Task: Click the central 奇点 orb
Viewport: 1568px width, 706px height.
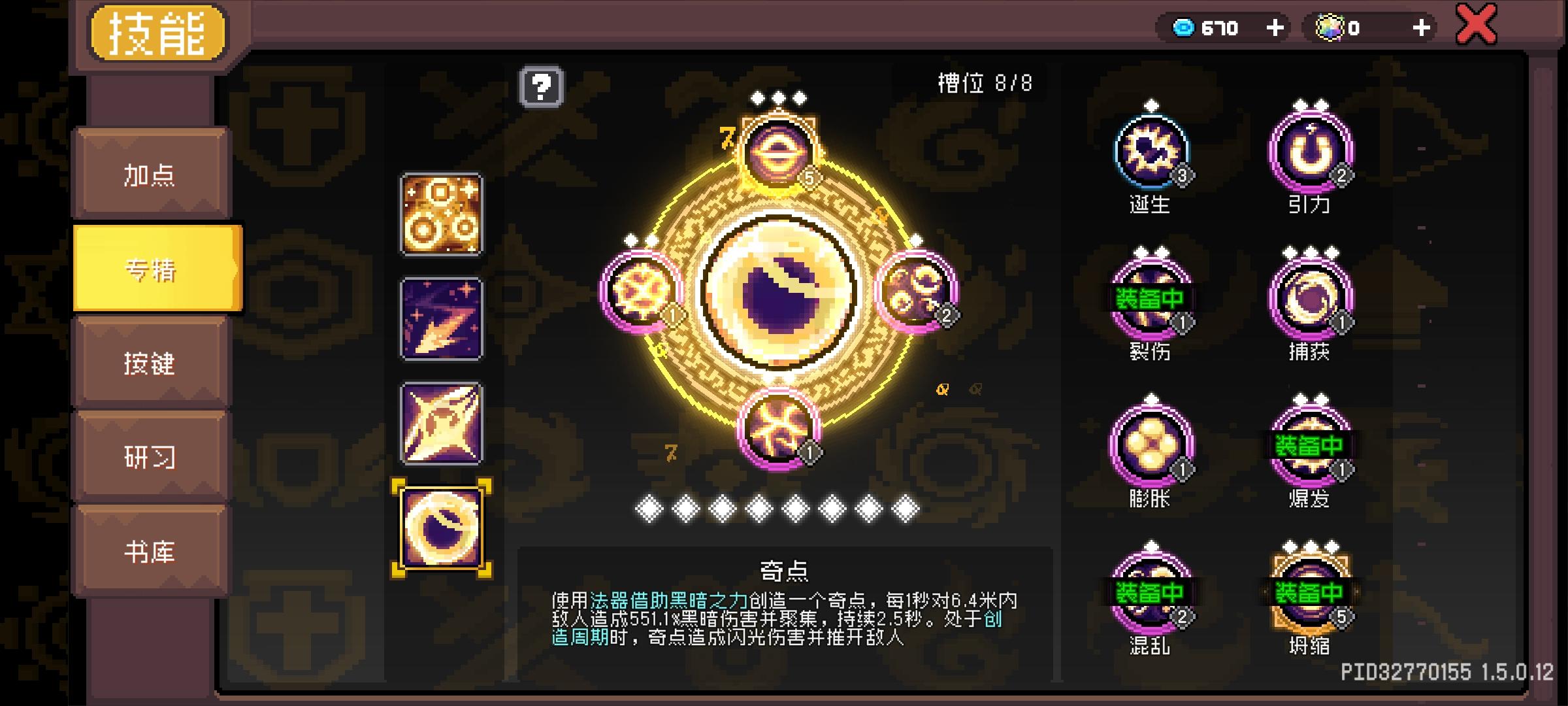Action: pyautogui.click(x=778, y=292)
